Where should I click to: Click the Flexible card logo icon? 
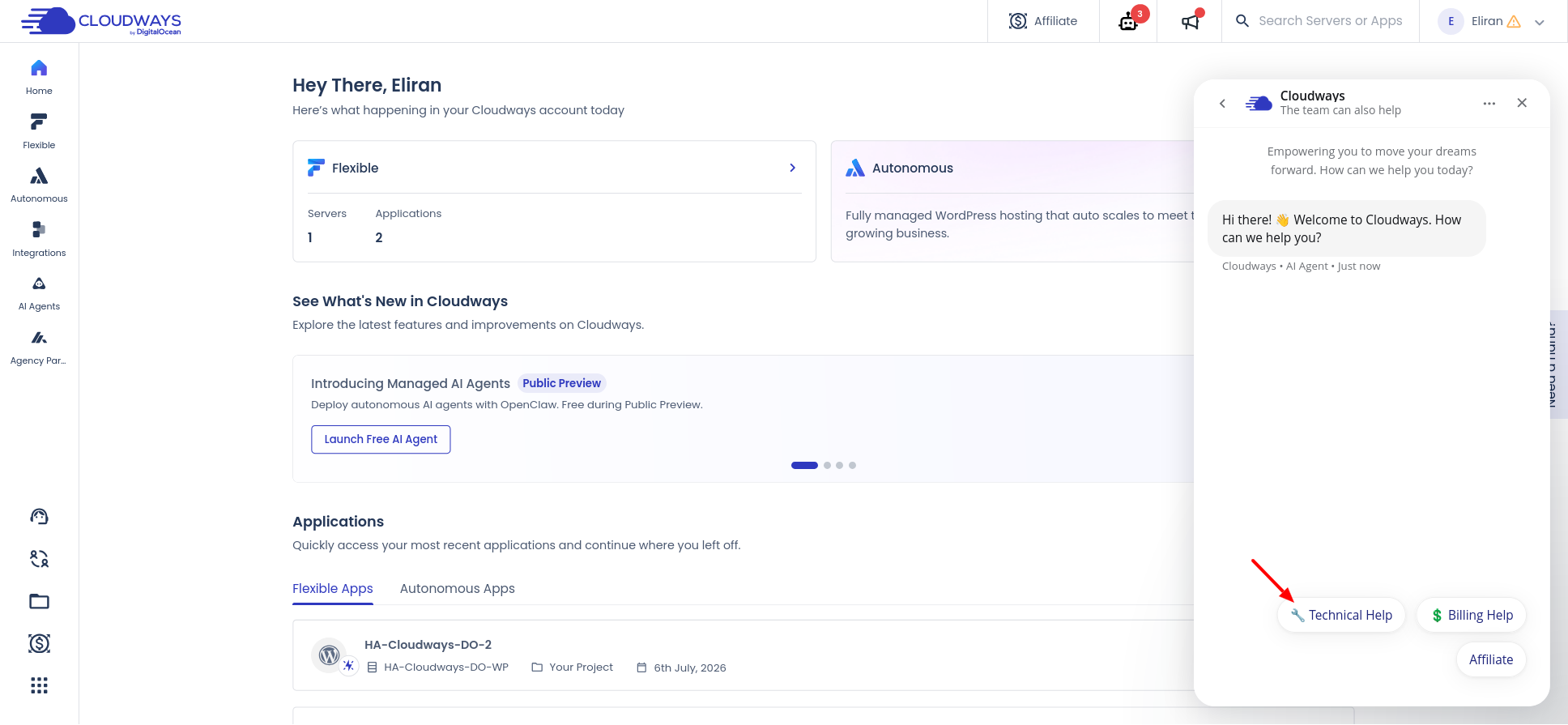(x=316, y=168)
